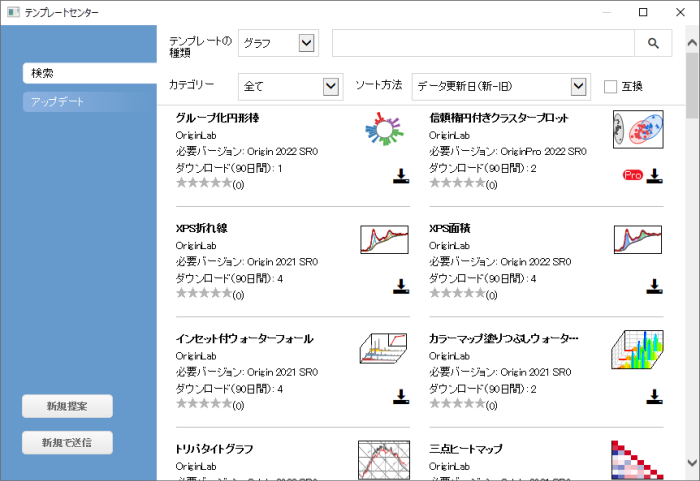Viewport: 700px width, 481px height.
Task: Open the XPS折れ線 title
Action: 202,228
